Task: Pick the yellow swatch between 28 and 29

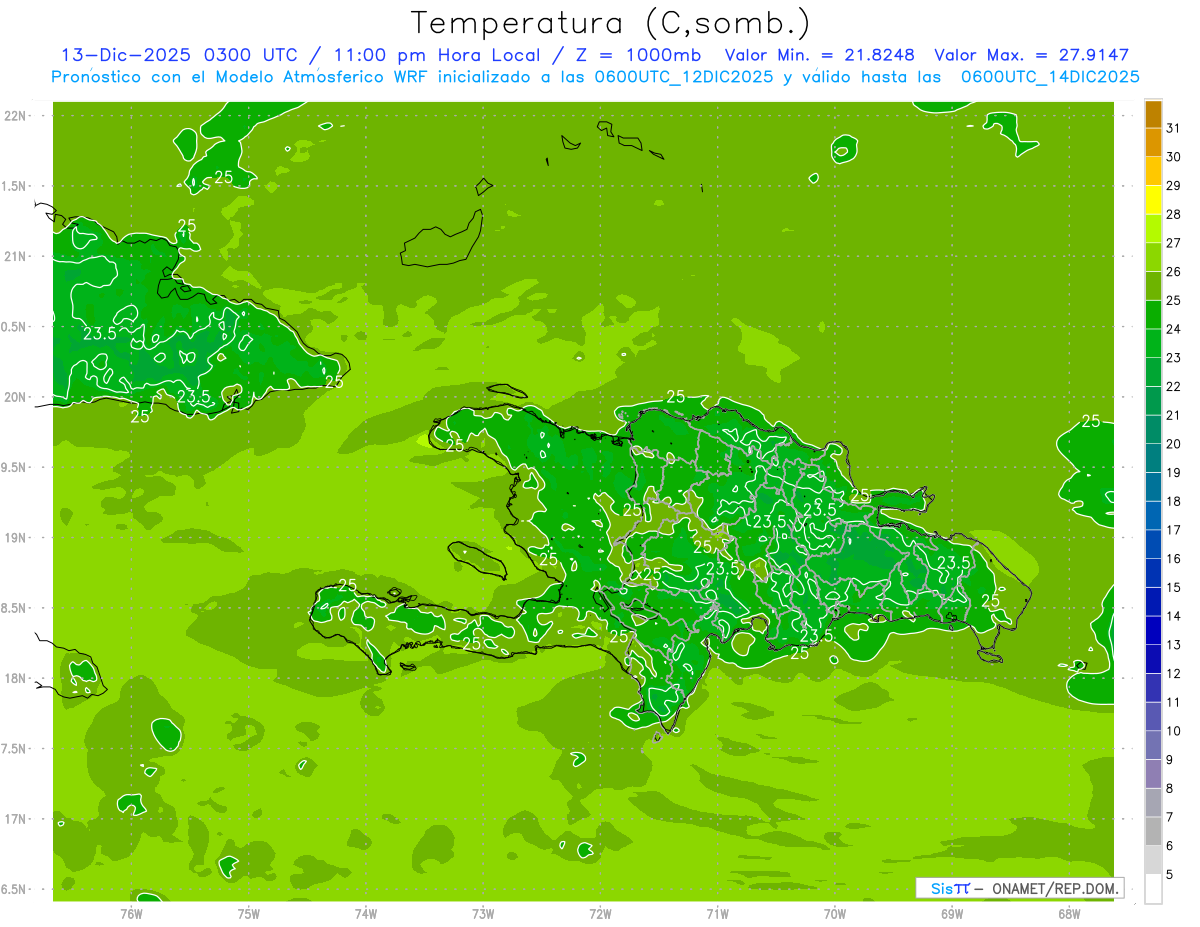Action: (1153, 199)
